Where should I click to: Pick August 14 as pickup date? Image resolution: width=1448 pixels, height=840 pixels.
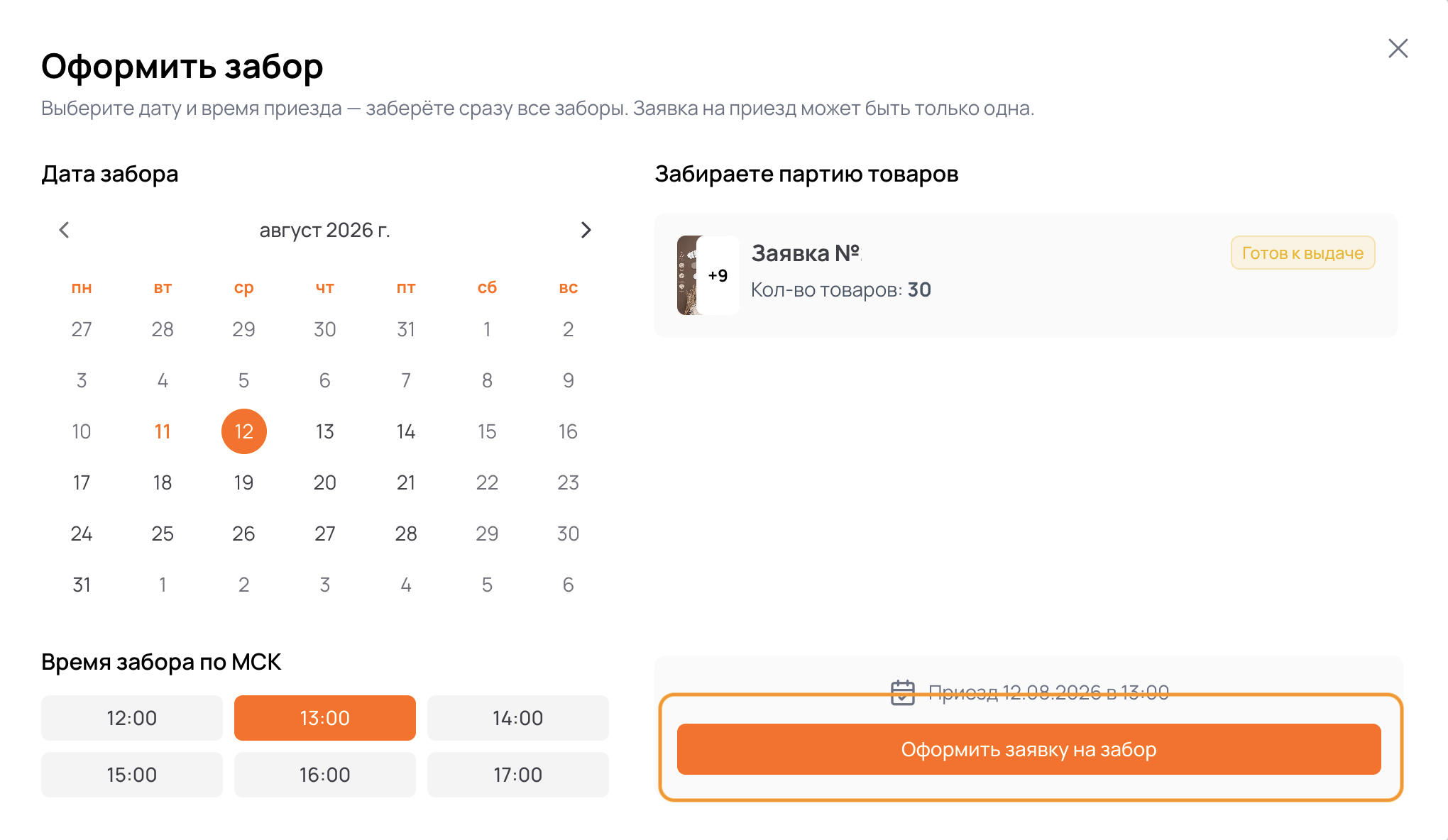coord(406,431)
